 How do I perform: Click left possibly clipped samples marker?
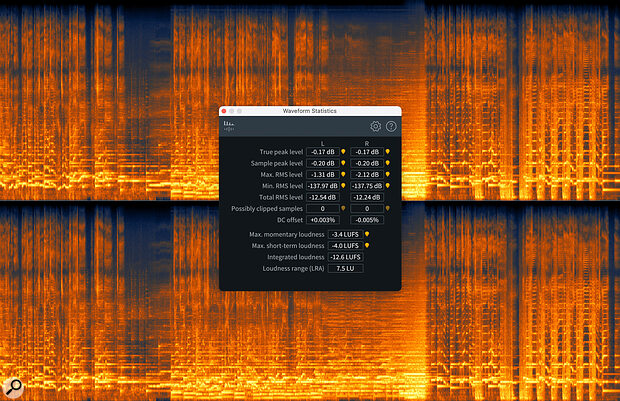point(343,208)
